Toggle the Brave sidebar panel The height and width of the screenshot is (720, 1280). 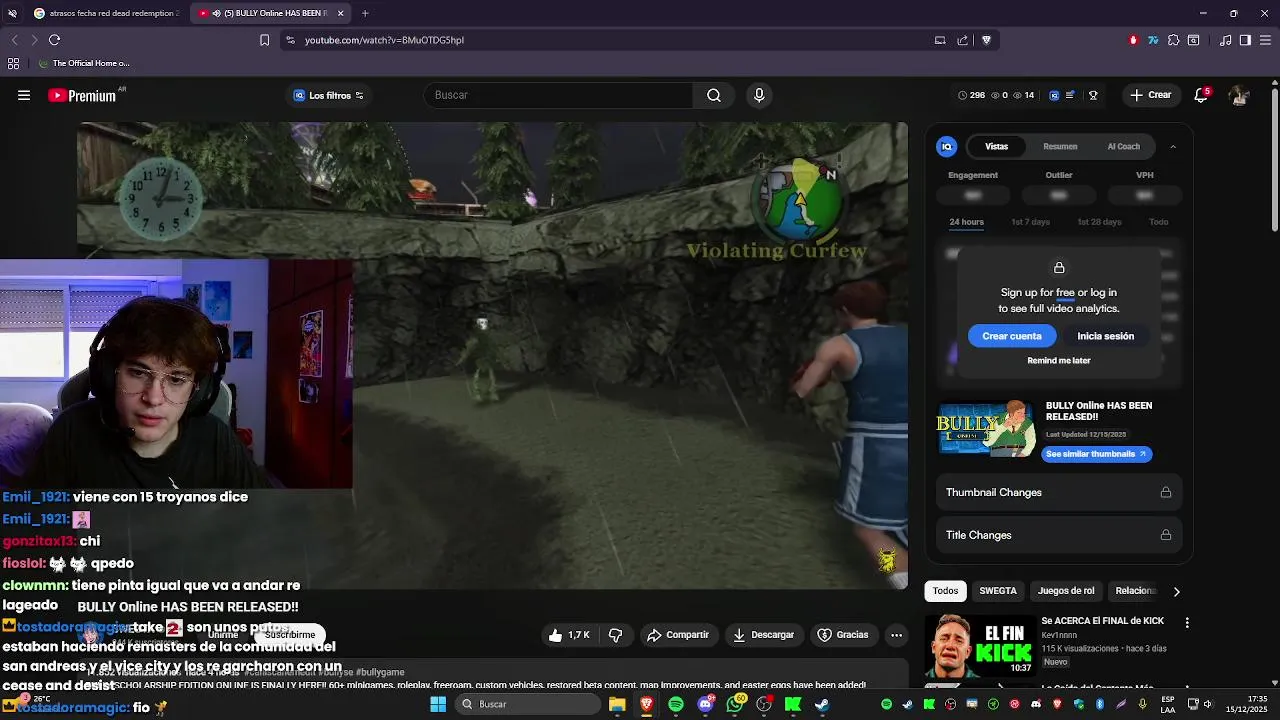point(1245,40)
